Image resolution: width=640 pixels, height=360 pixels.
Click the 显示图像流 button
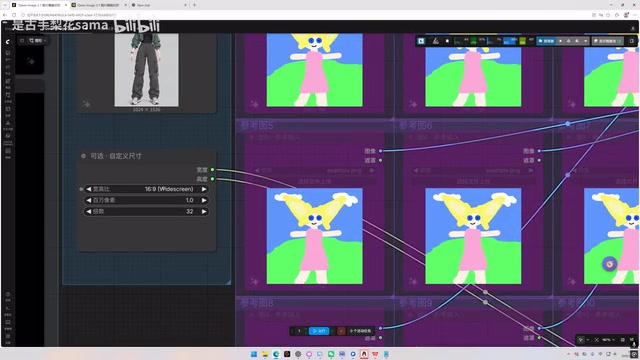pos(607,41)
